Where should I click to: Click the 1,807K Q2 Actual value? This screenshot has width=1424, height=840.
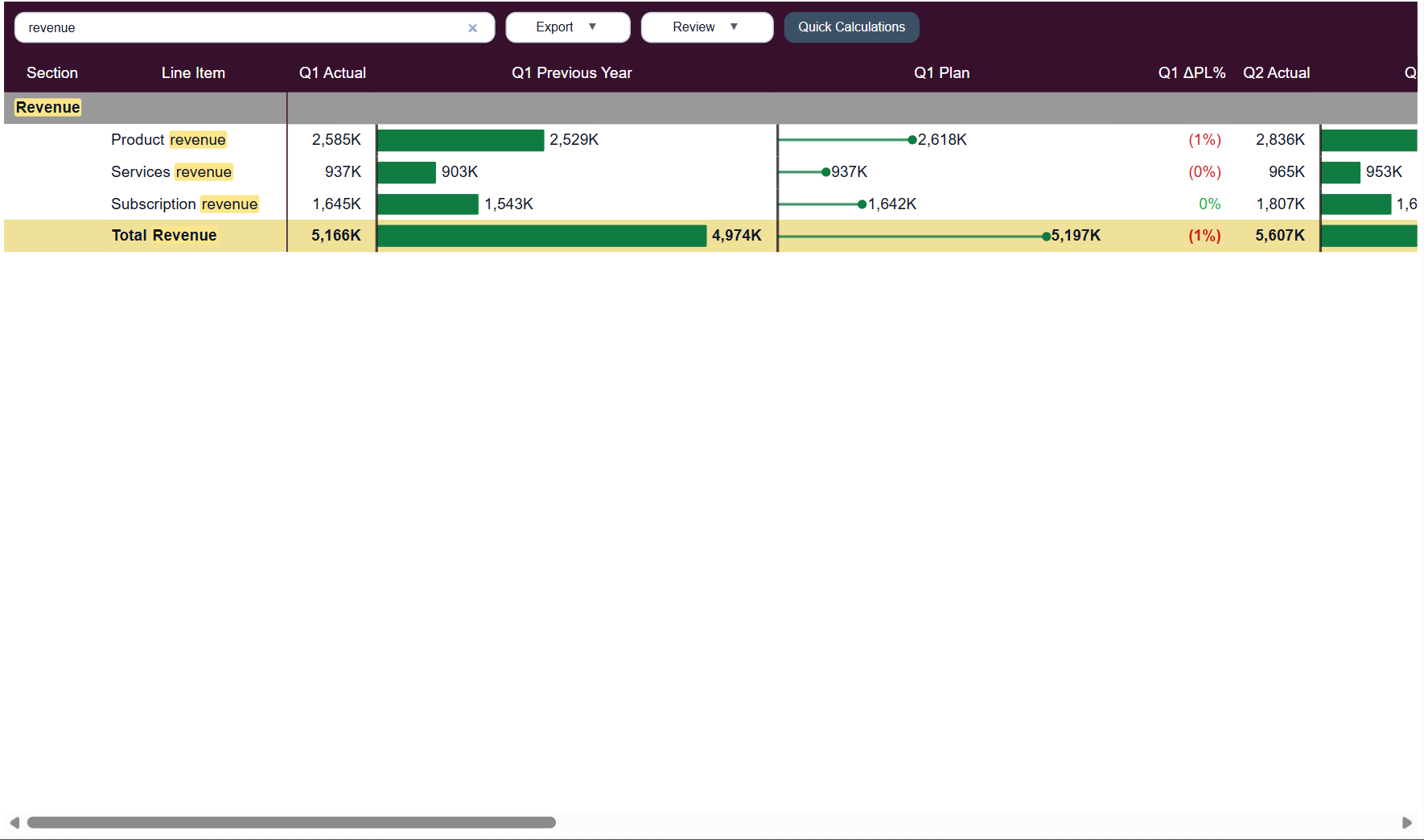click(x=1280, y=204)
